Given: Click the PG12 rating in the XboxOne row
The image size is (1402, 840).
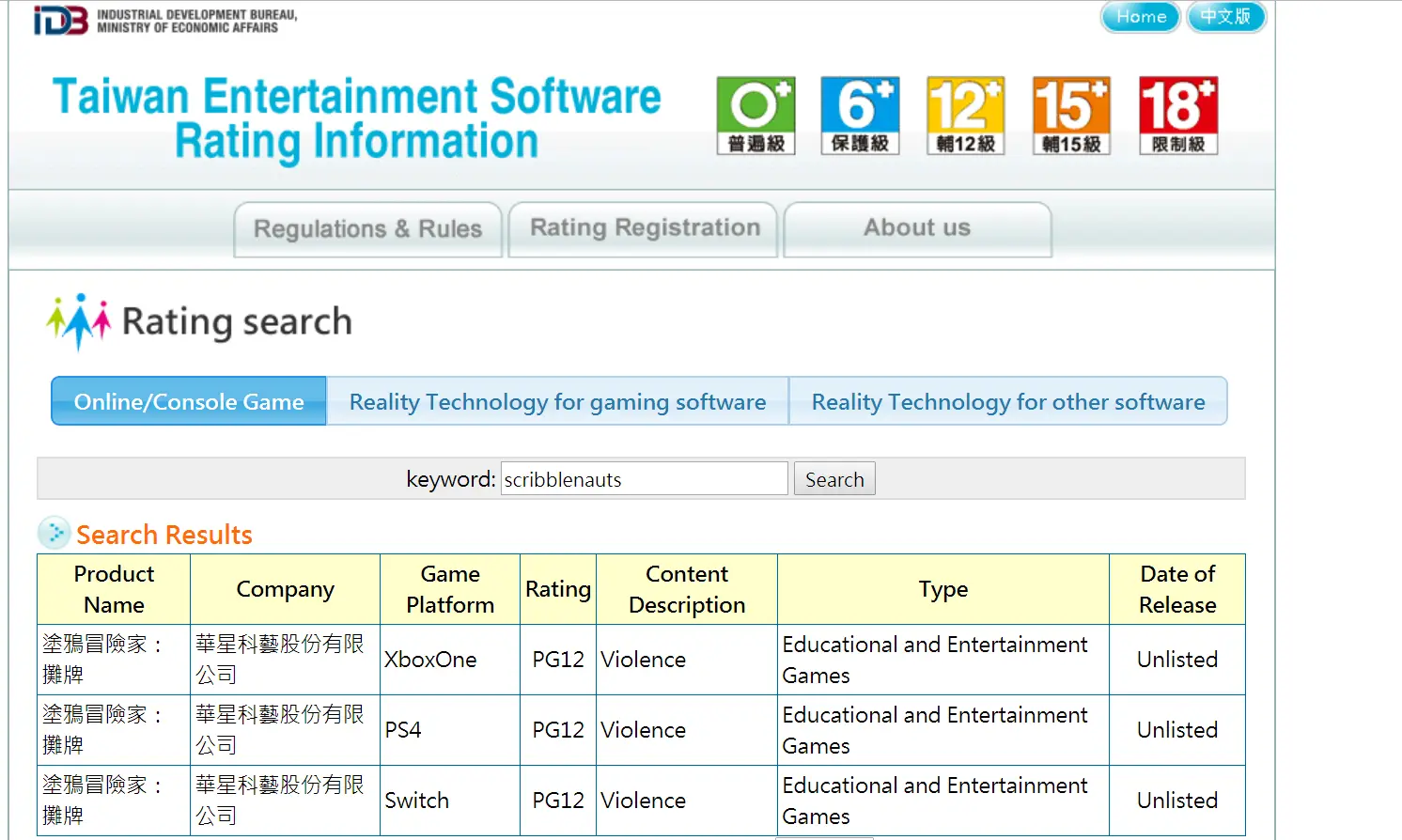Looking at the screenshot, I should (558, 660).
